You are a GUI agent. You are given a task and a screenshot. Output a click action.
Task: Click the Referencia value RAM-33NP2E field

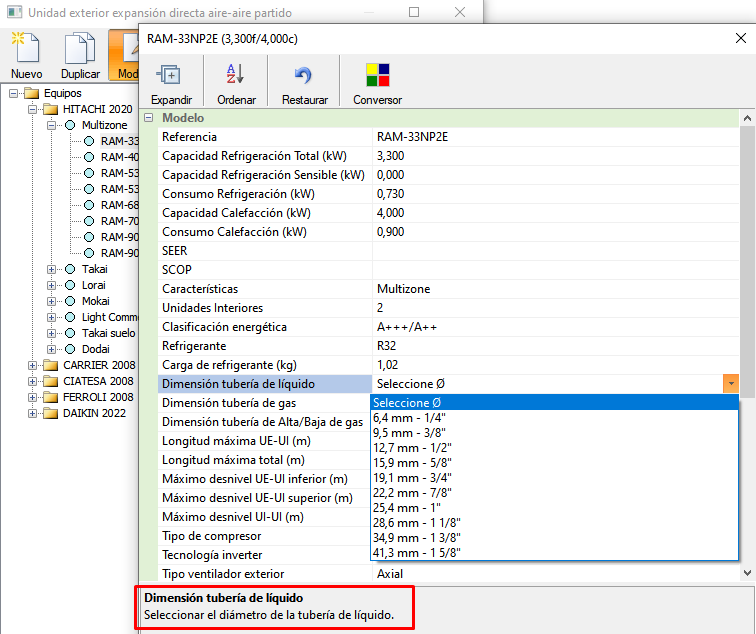click(x=555, y=137)
